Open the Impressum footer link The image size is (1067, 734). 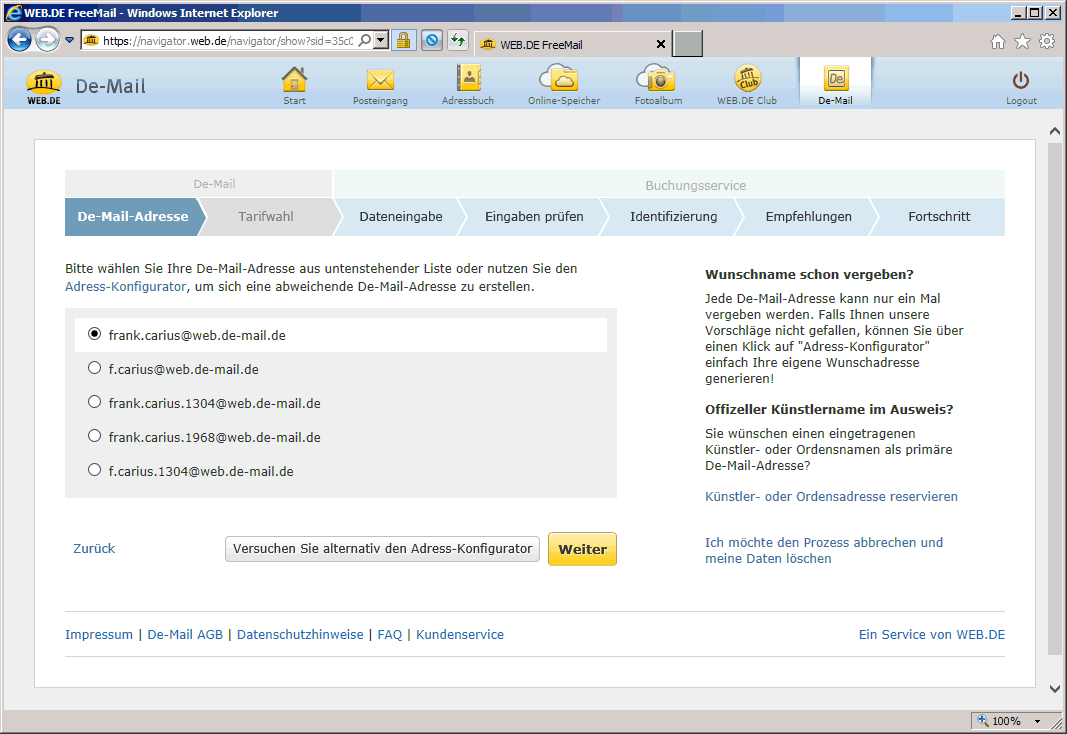pos(99,635)
